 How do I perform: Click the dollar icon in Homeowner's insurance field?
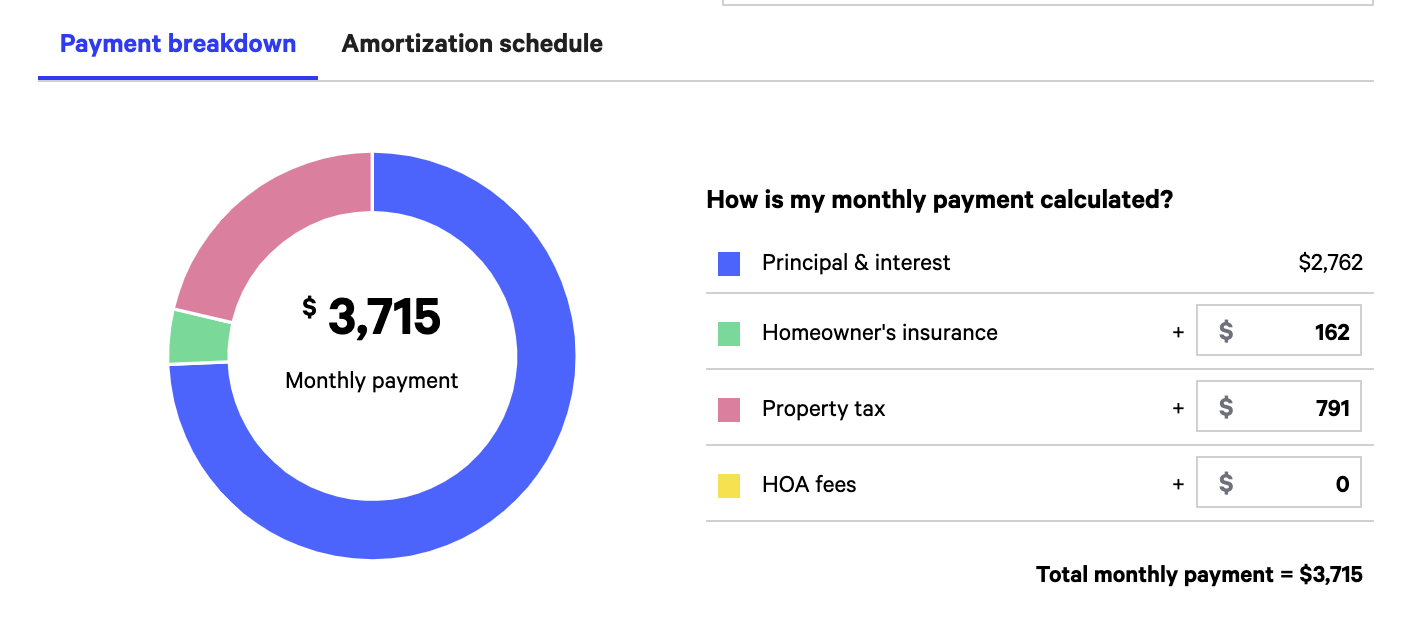pos(1226,333)
